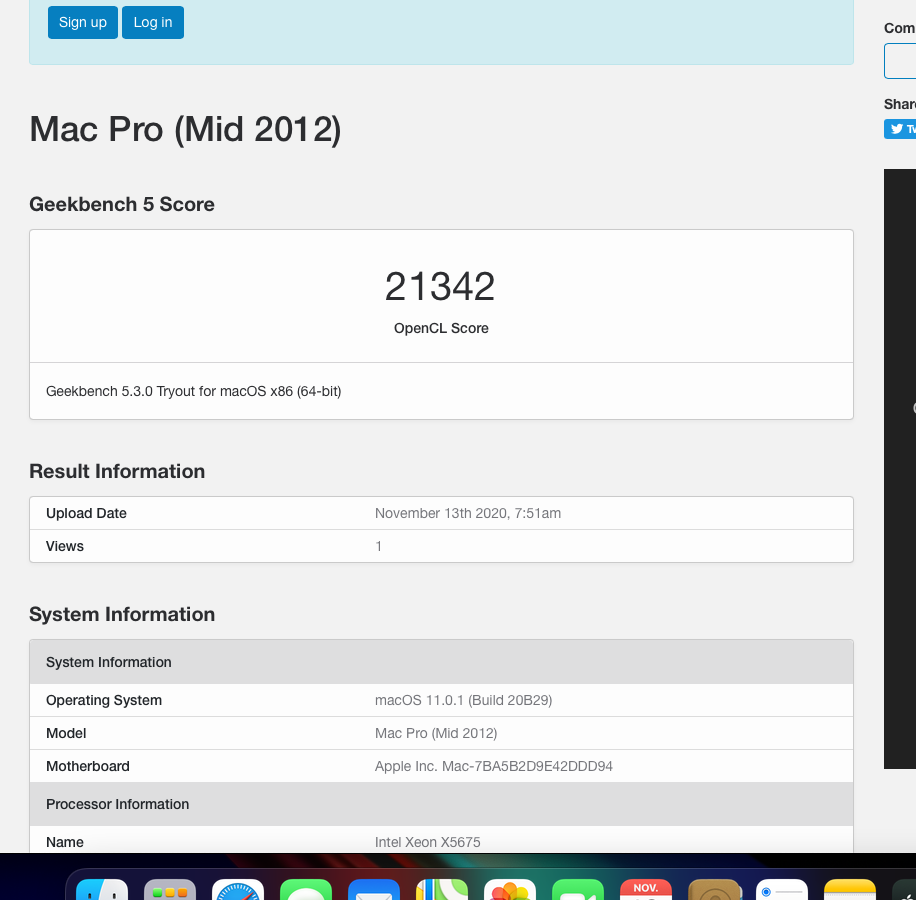
Task: Click the OpenCL Score label
Action: point(441,328)
